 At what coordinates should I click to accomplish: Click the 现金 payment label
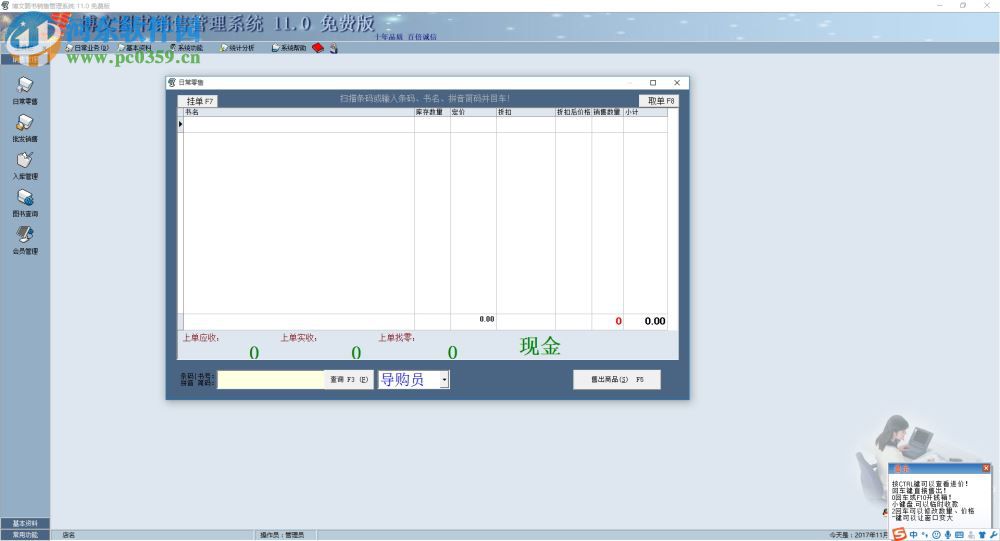(x=540, y=346)
